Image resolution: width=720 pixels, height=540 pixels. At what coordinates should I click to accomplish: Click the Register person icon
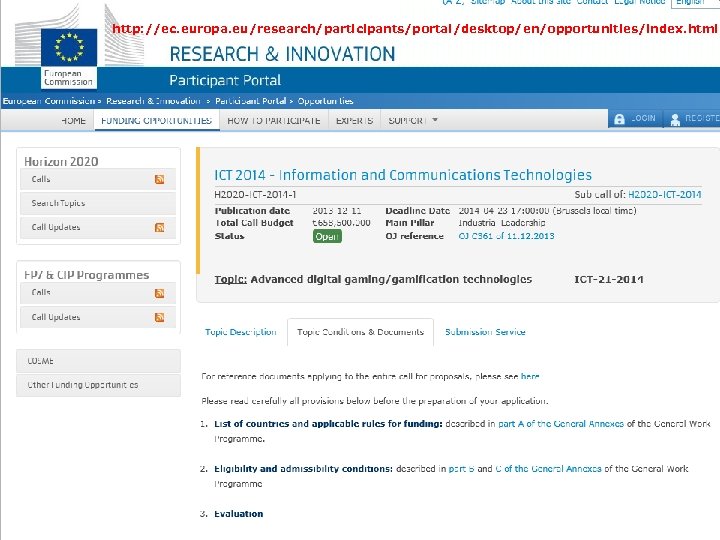(x=675, y=120)
